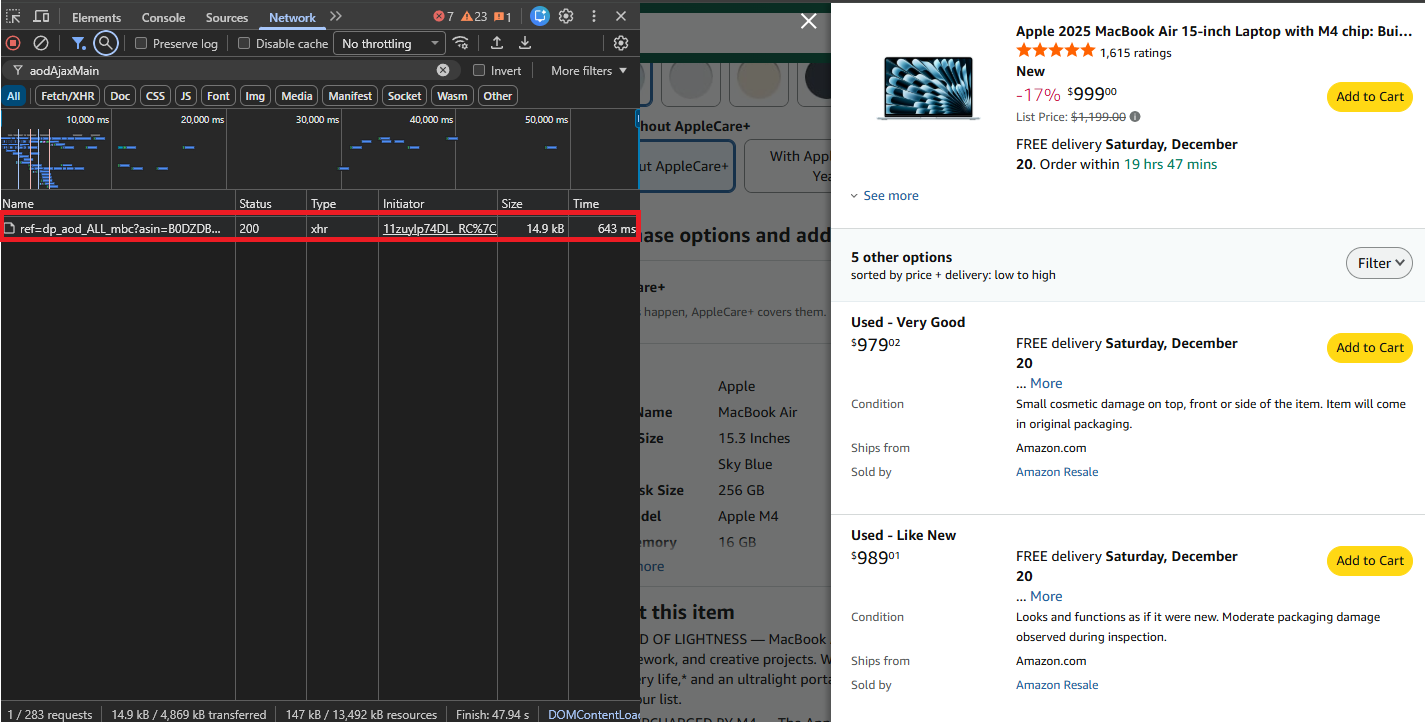Image resolution: width=1425 pixels, height=722 pixels.
Task: Click the export HAR download icon
Action: (x=524, y=43)
